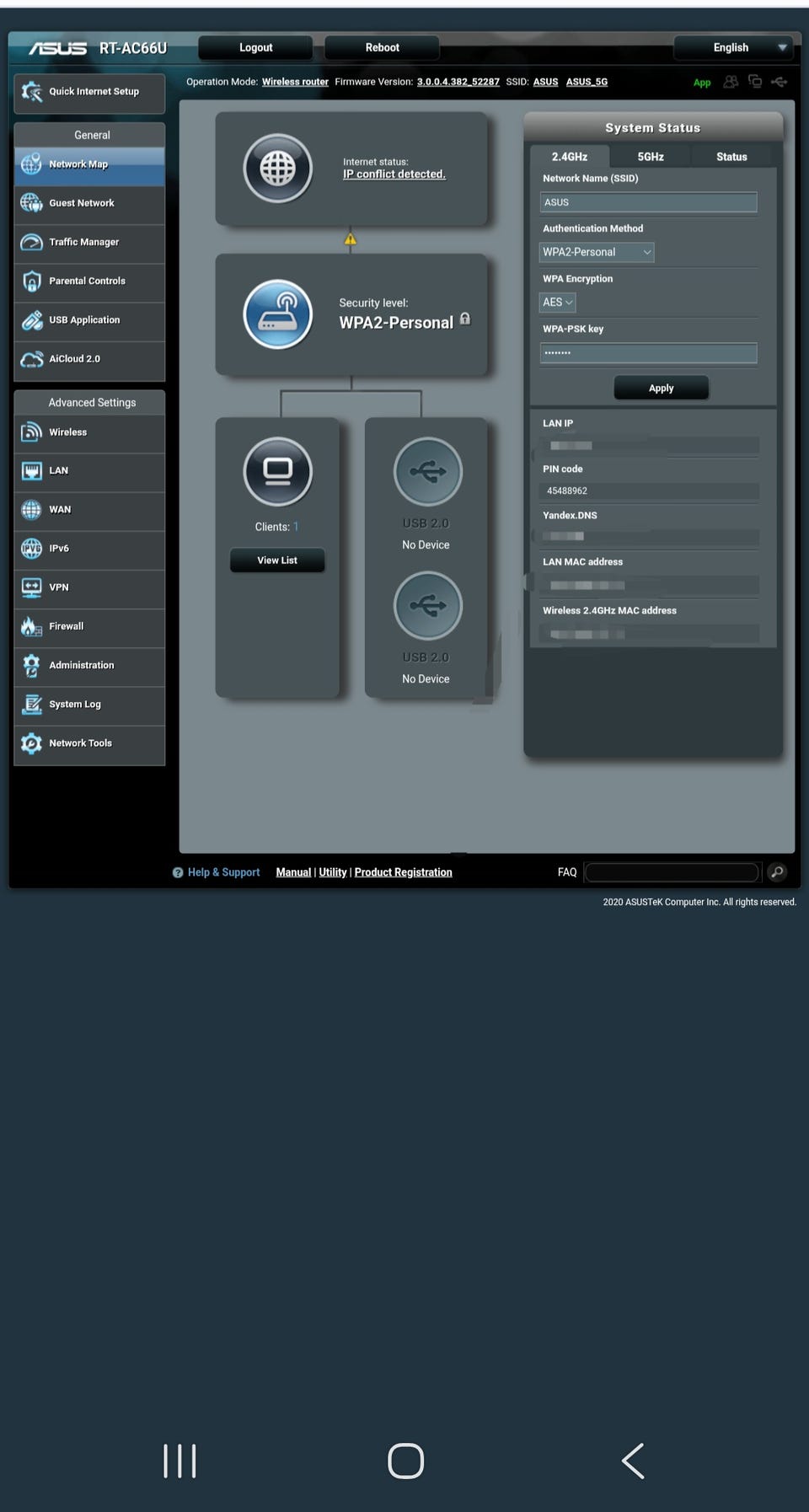Click the Clients computer icon

tap(277, 471)
